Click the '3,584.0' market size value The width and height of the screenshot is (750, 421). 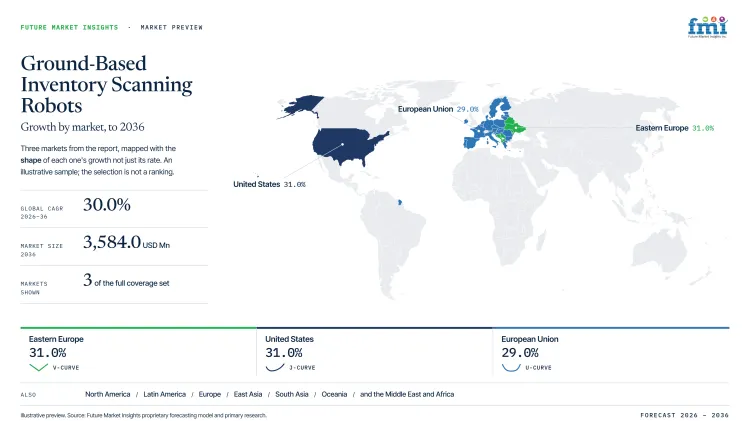(112, 242)
